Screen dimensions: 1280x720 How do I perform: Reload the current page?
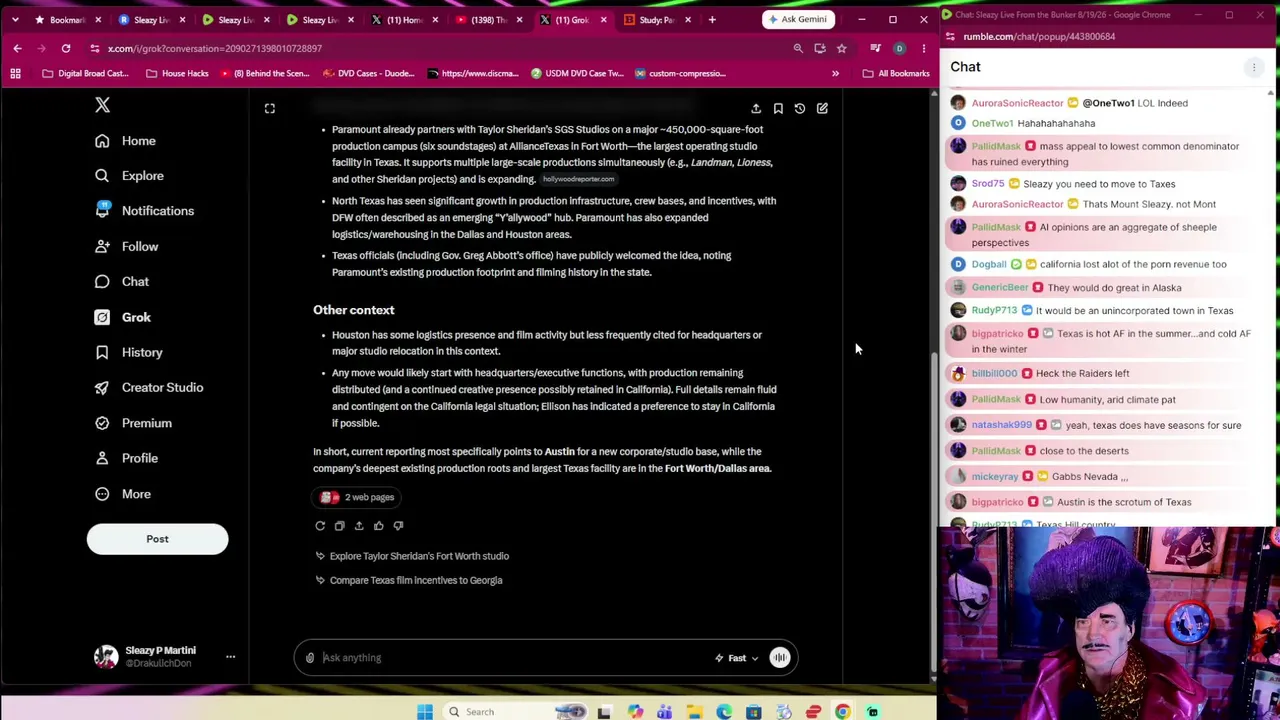coord(66,48)
